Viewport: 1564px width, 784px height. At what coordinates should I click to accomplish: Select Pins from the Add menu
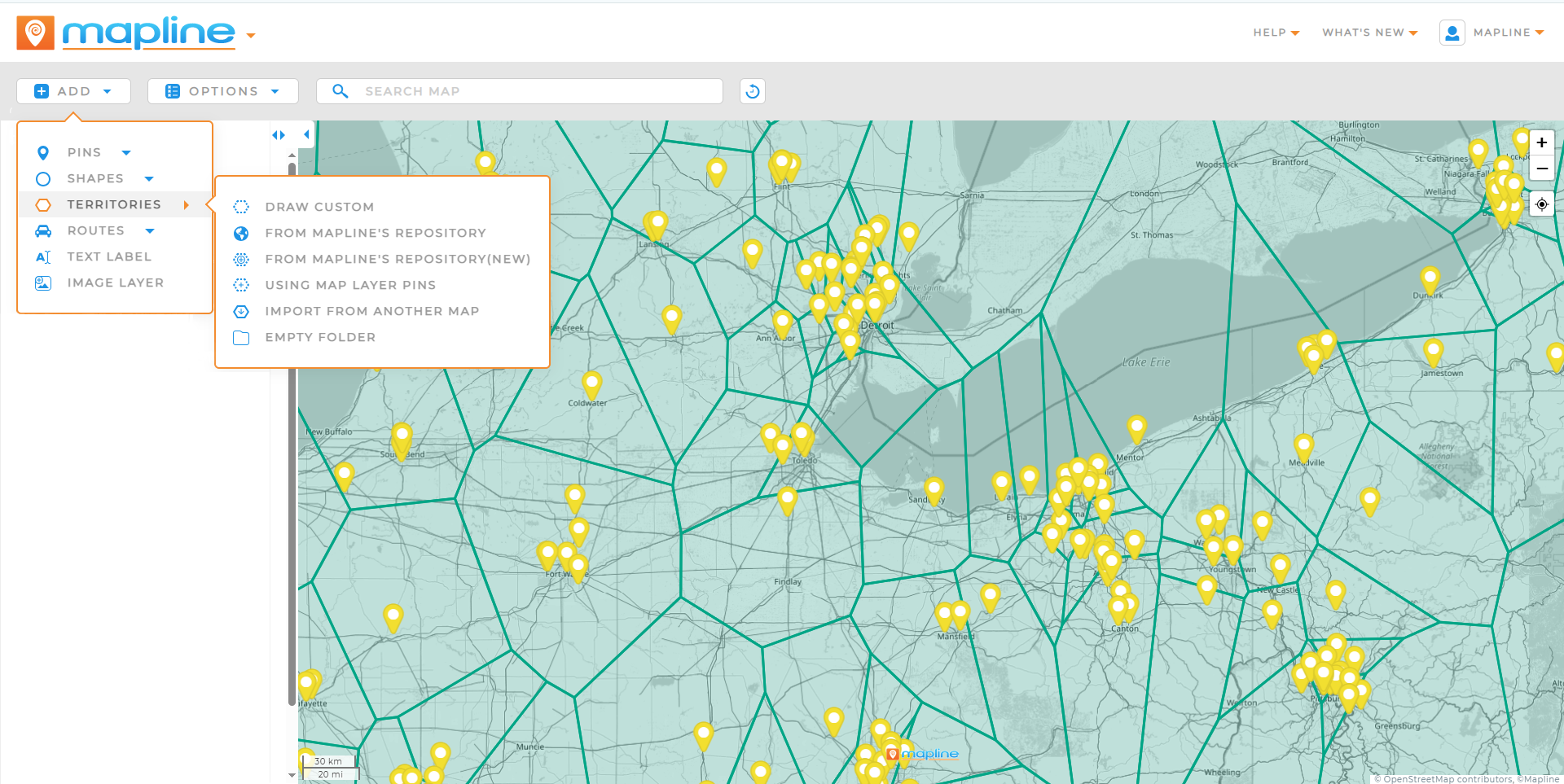tap(84, 152)
